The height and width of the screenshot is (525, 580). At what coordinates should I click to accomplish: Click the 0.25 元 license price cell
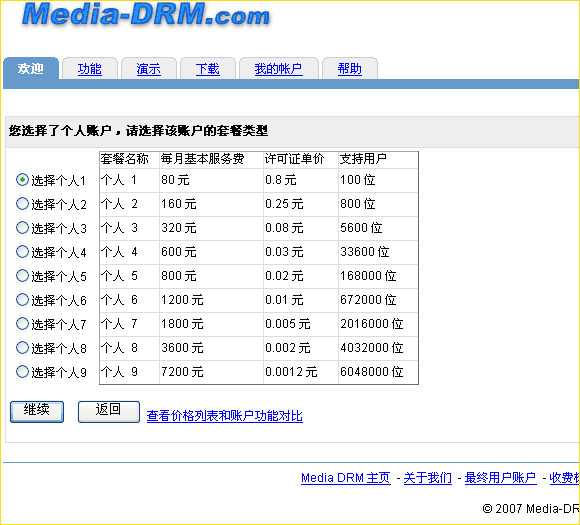point(301,204)
